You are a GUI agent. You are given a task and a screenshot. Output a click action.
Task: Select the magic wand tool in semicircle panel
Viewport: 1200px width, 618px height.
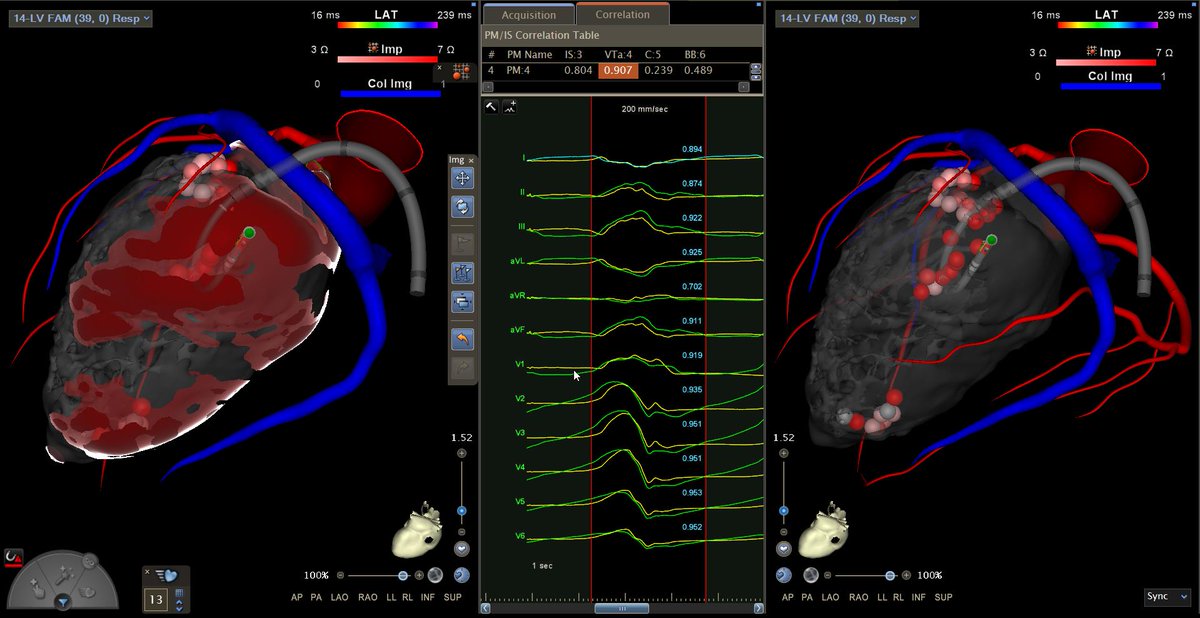click(64, 574)
